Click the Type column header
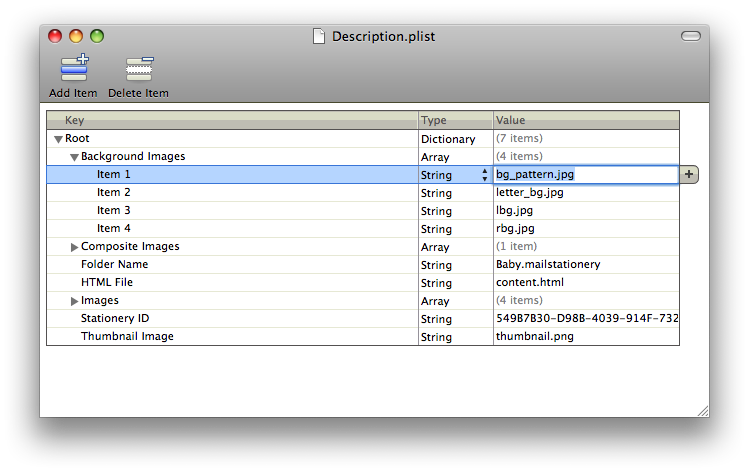The width and height of the screenshot is (749, 472). (455, 120)
